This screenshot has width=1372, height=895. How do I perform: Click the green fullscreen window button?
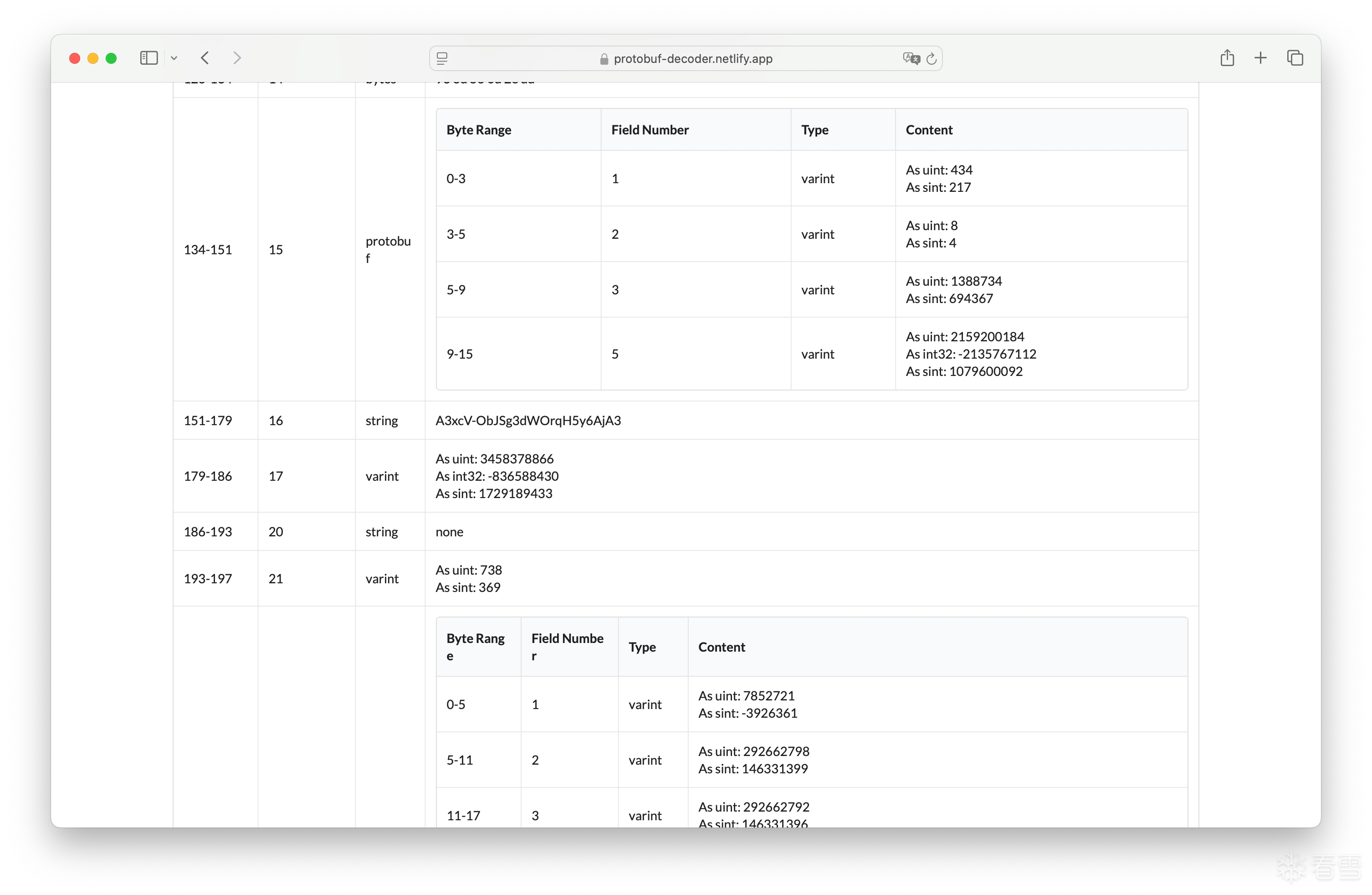pos(111,58)
